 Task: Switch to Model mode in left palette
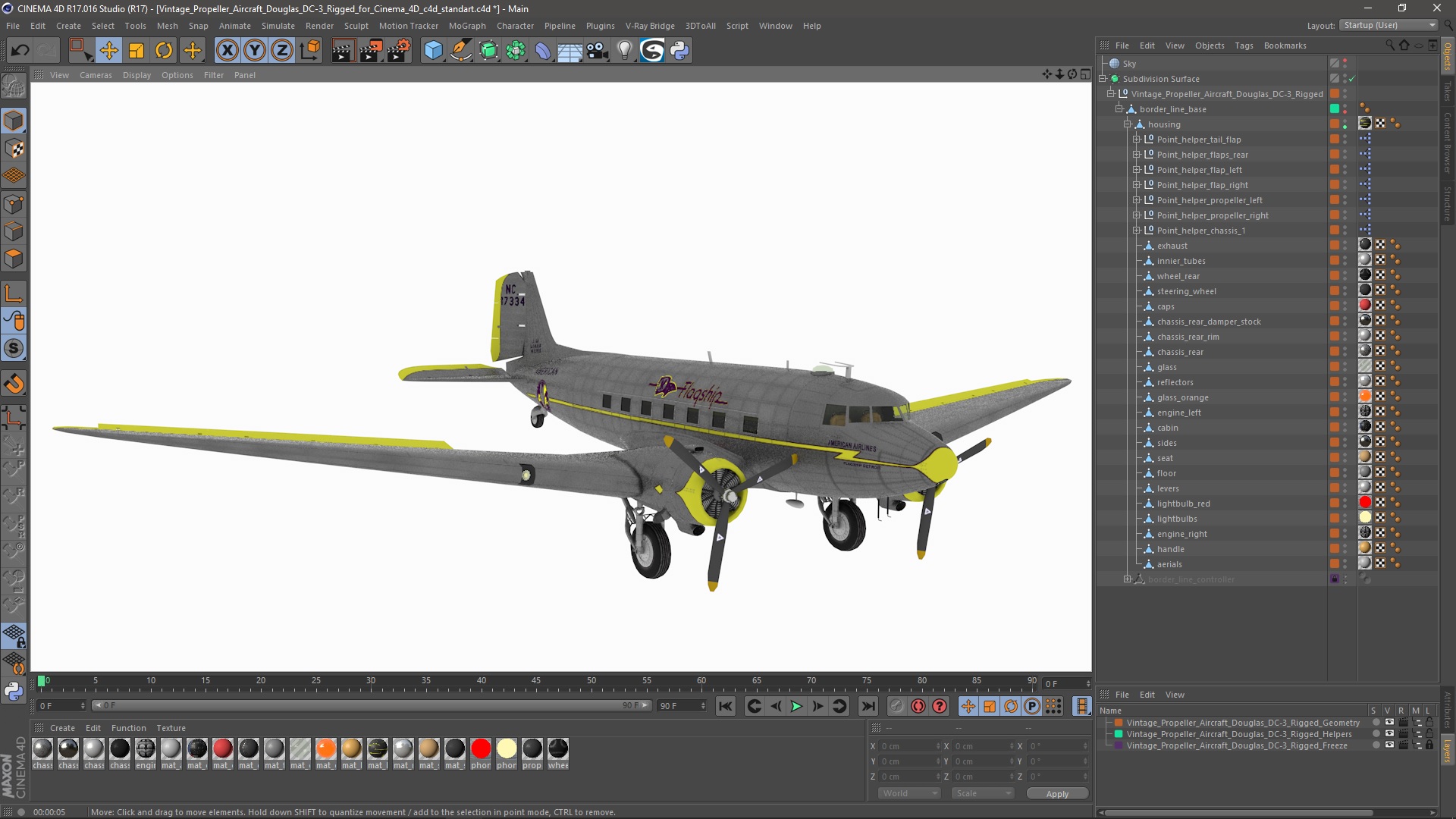pos(14,121)
